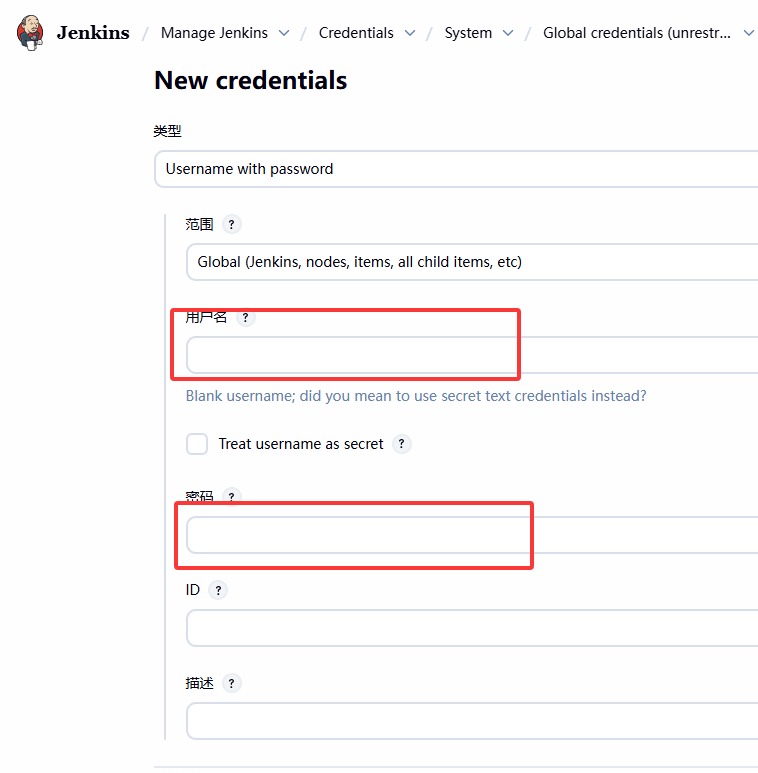Expand the 类型 credential type dropdown

click(x=456, y=169)
